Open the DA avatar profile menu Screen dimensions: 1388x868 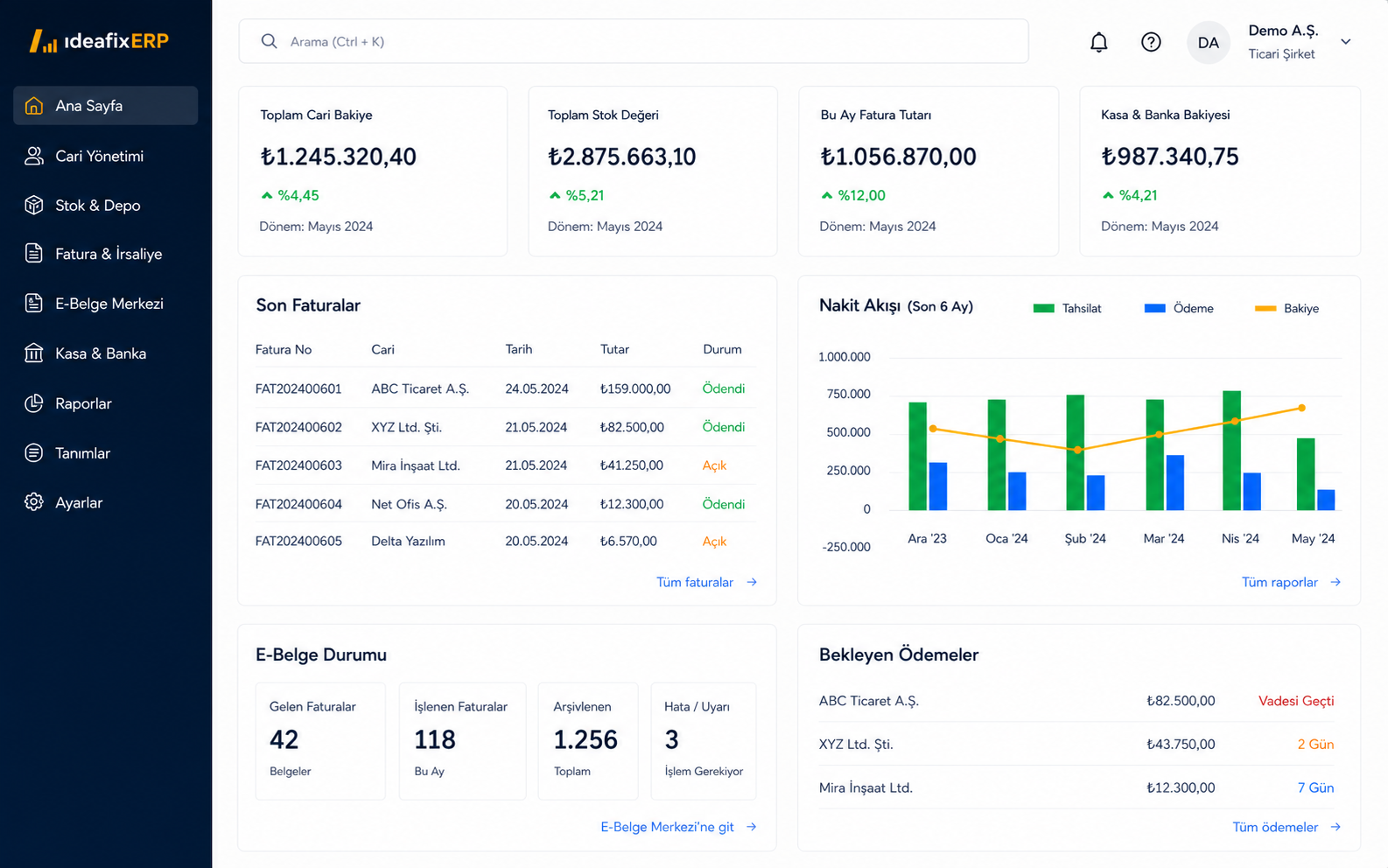tap(1209, 42)
